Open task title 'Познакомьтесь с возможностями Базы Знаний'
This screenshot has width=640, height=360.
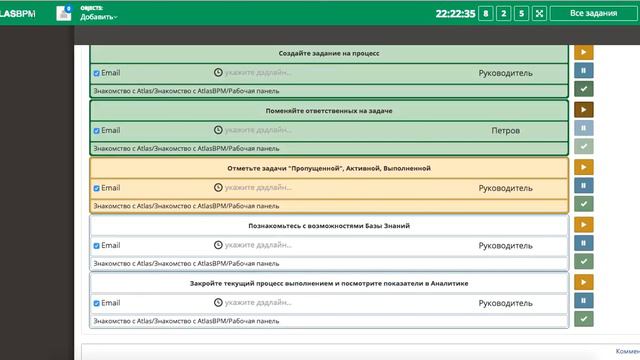[x=329, y=226]
